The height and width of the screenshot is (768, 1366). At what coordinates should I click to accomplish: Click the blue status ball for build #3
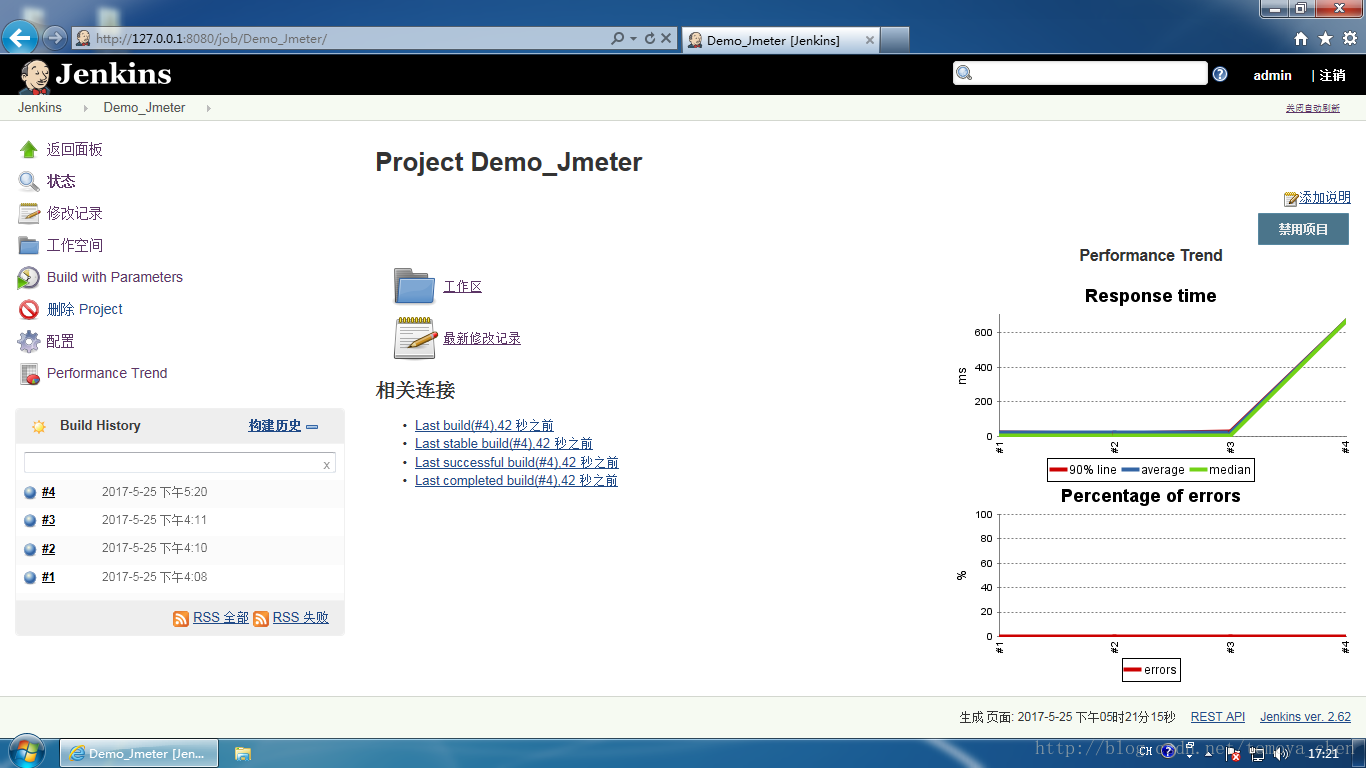click(x=30, y=520)
